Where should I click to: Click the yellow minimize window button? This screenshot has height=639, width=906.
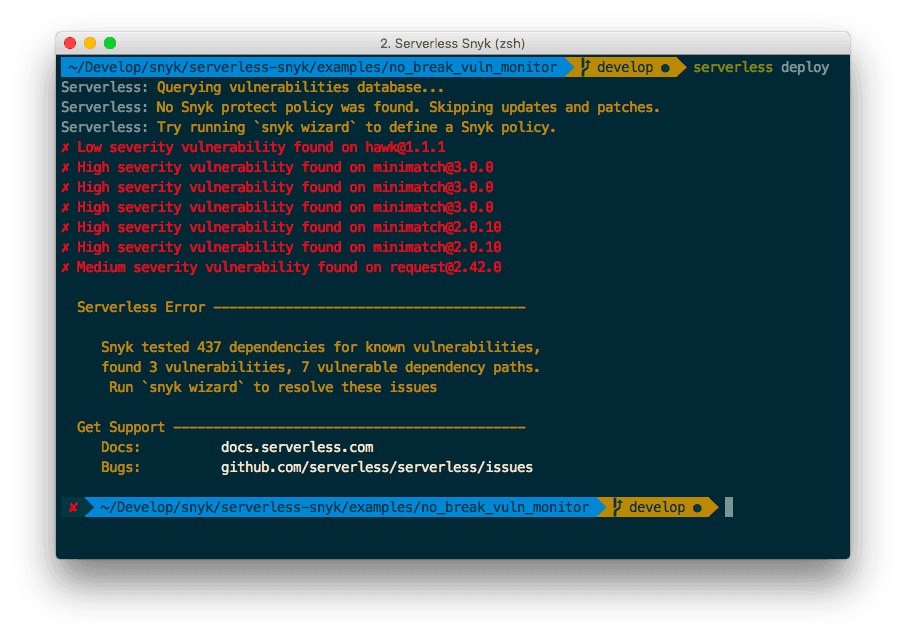click(x=90, y=43)
